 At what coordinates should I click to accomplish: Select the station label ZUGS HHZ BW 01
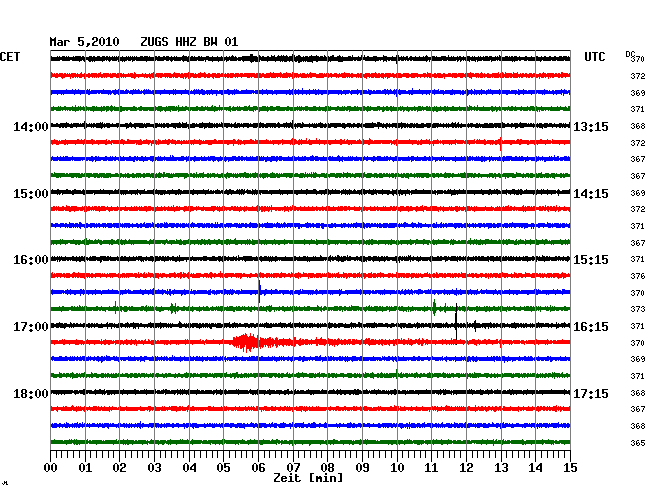[189, 42]
